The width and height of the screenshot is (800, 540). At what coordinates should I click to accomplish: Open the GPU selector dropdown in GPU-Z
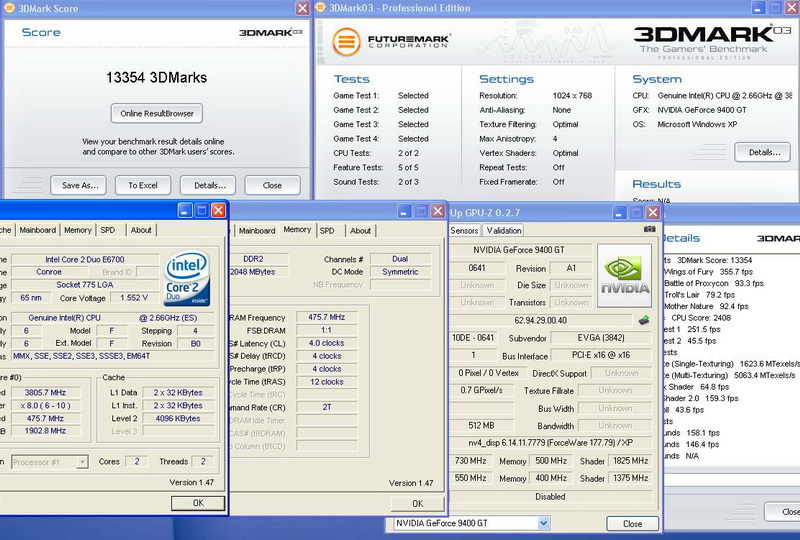click(543, 523)
